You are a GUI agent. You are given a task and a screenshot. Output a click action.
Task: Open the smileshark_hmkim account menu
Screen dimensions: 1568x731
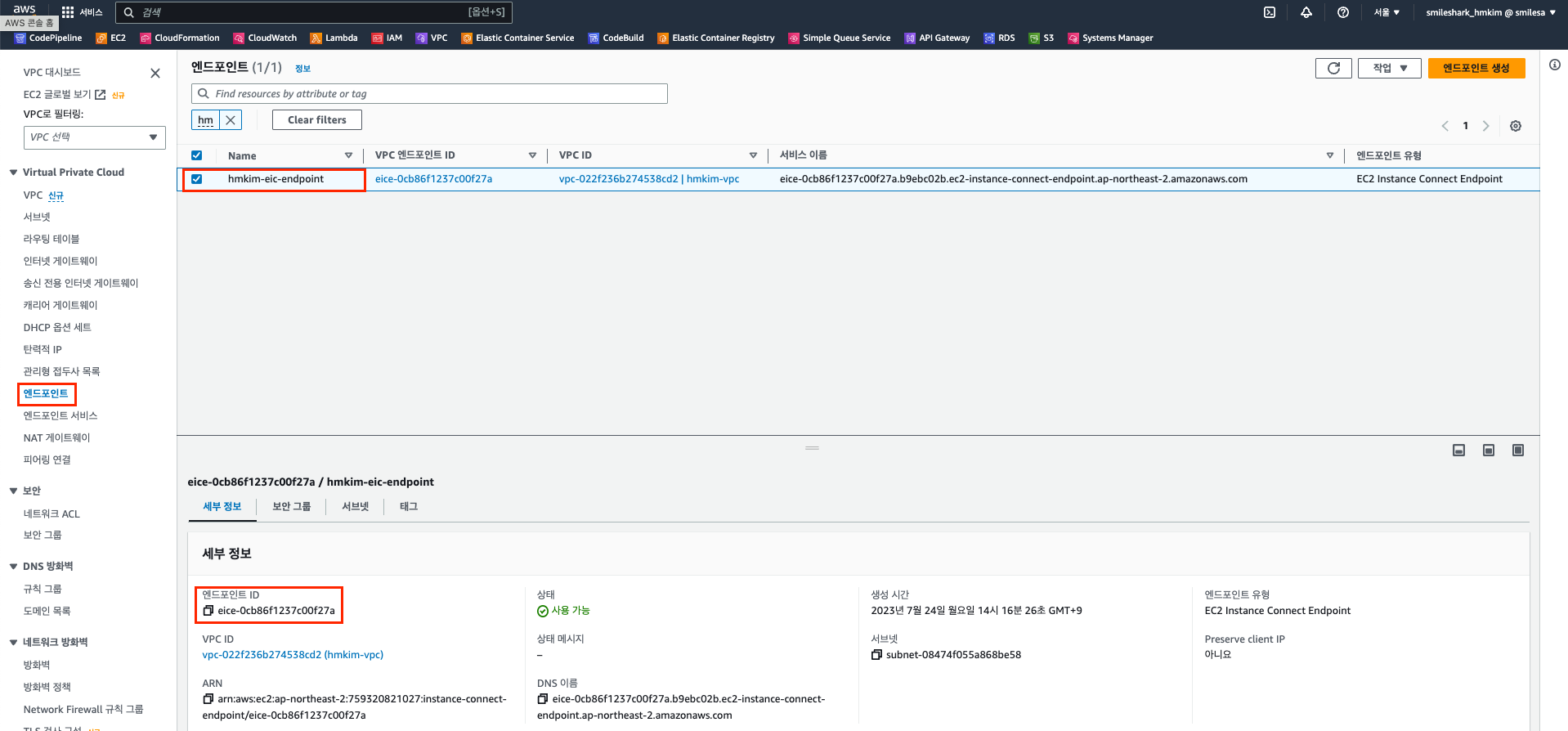tap(1490, 12)
